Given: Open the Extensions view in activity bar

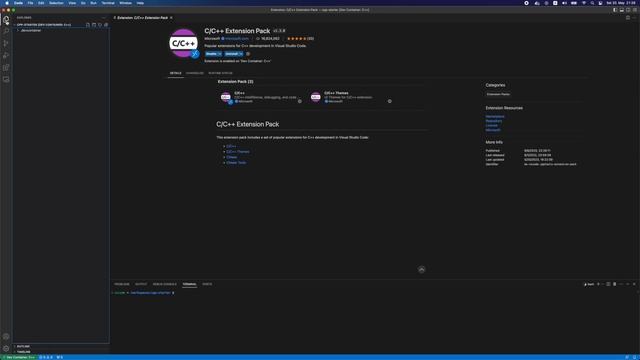Looking at the screenshot, I should [6, 67].
